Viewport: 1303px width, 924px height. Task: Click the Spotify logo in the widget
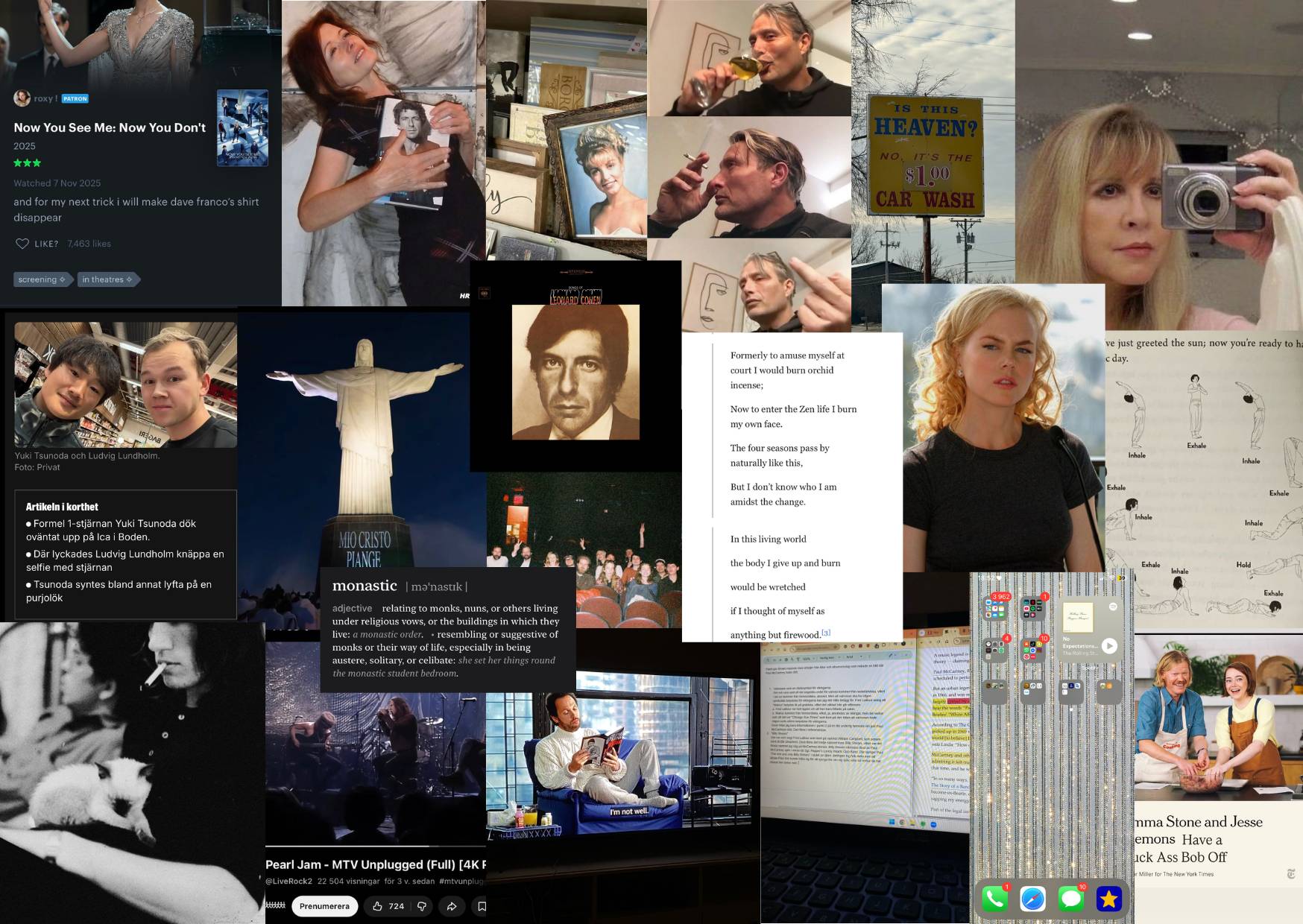[1113, 607]
